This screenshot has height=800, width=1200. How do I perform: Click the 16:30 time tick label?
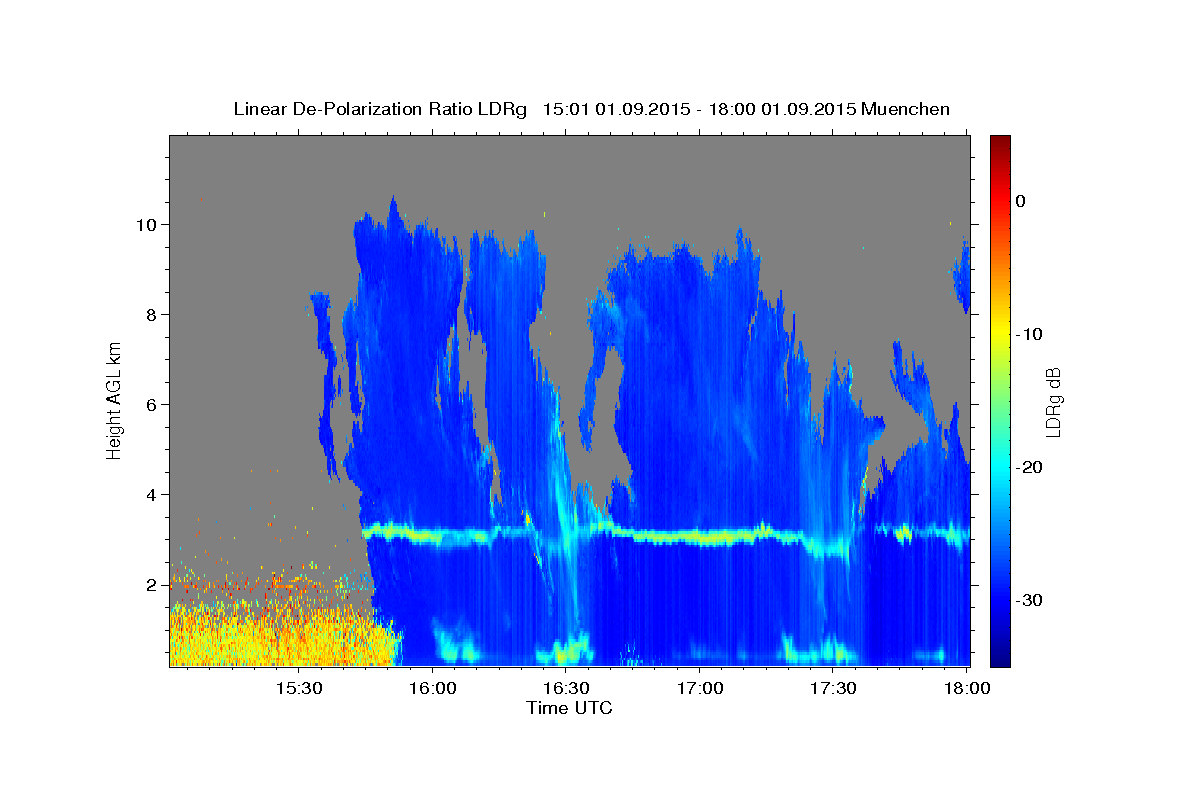pos(566,689)
